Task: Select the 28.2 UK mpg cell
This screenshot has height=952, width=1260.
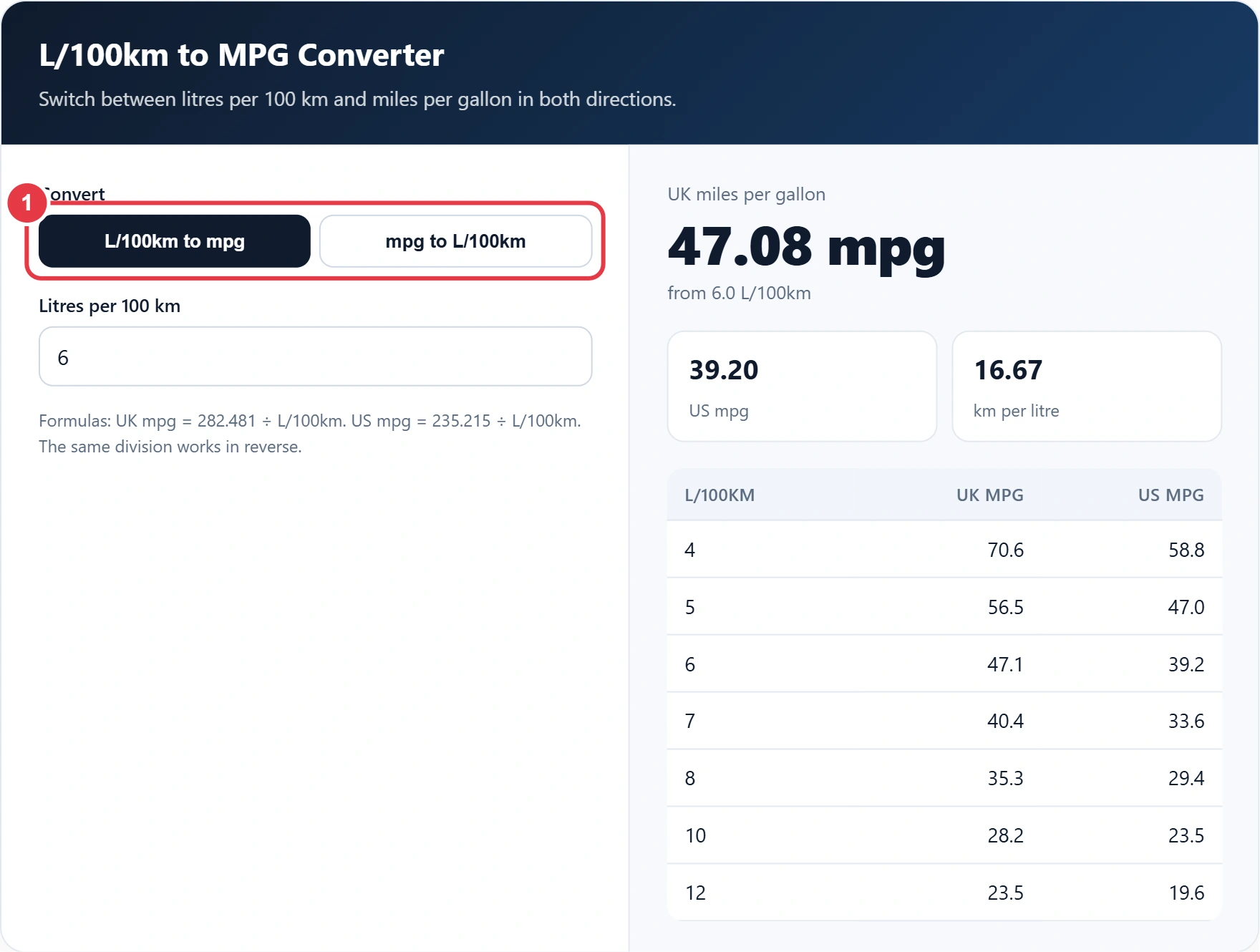Action: 1005,835
